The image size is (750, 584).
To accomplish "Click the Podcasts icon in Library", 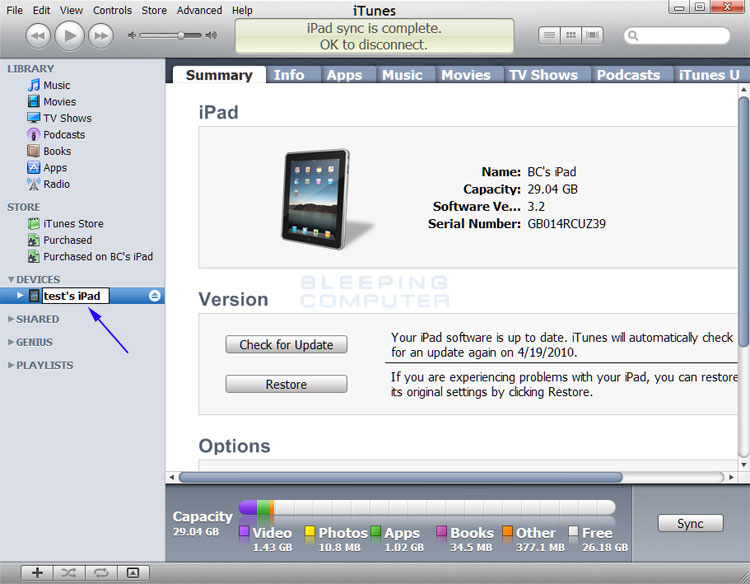I will point(33,134).
